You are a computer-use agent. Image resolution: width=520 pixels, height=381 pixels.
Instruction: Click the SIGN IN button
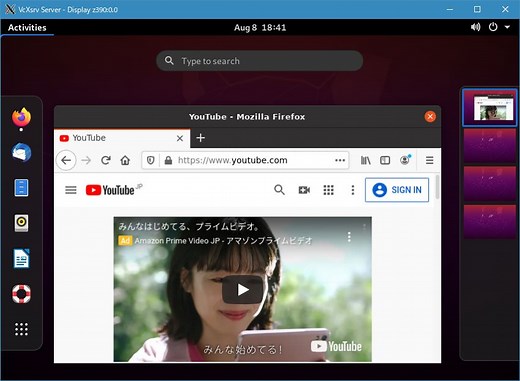(397, 190)
